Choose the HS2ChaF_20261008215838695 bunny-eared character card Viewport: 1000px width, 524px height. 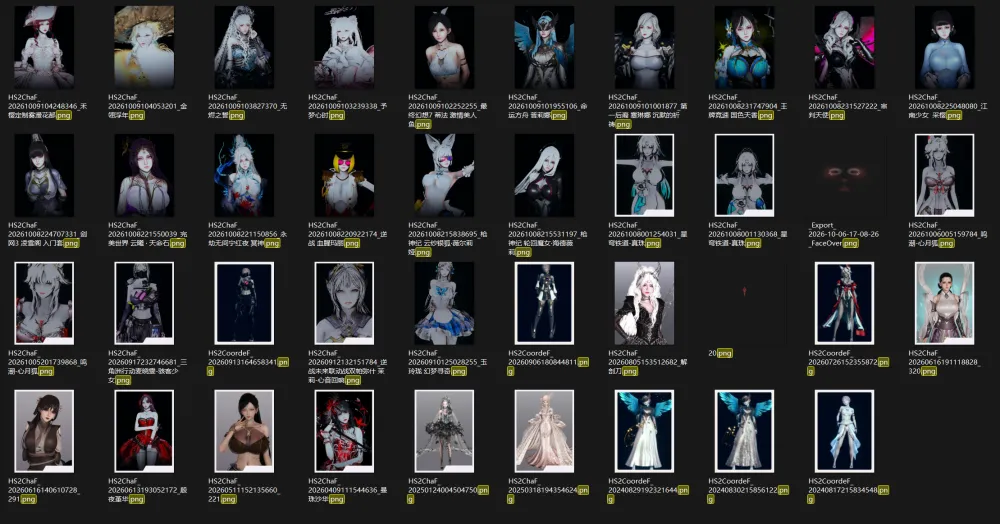click(x=444, y=175)
